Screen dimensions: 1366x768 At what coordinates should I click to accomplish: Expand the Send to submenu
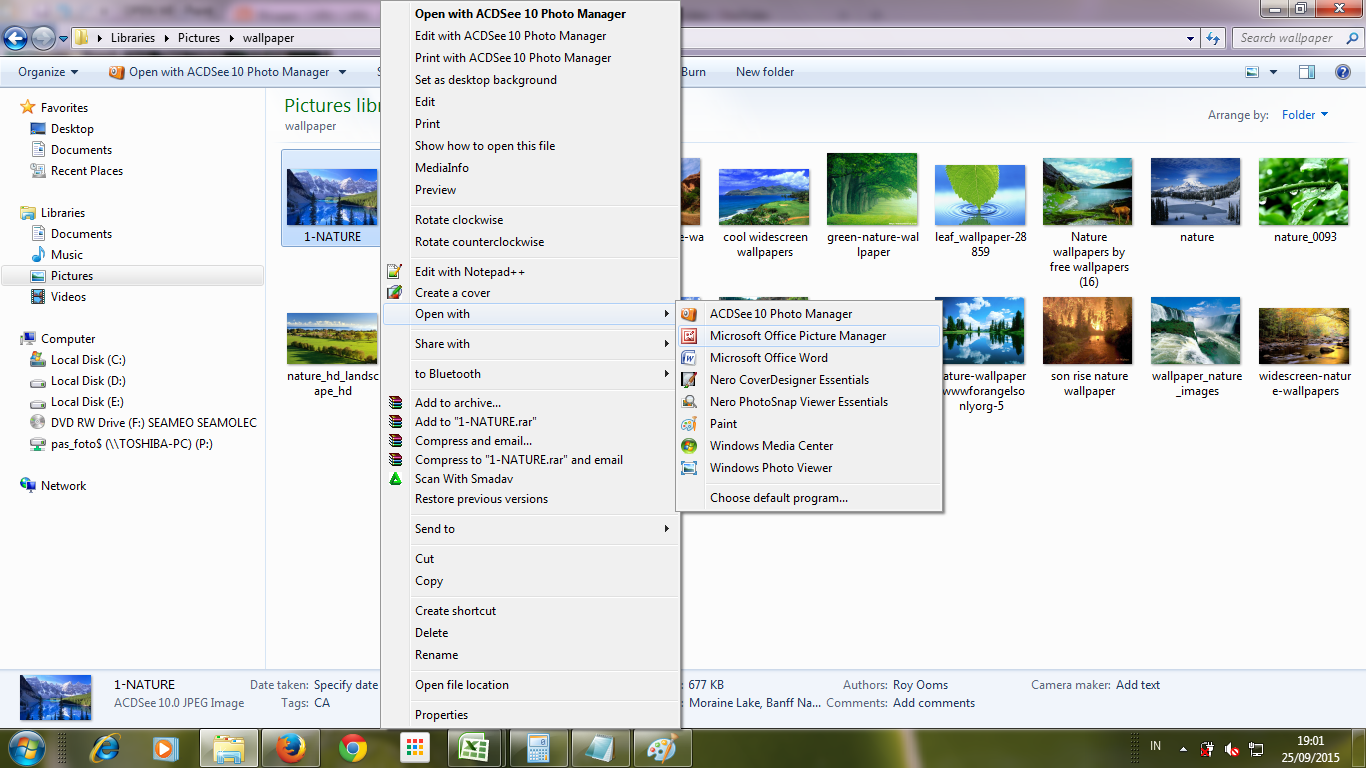tap(530, 529)
